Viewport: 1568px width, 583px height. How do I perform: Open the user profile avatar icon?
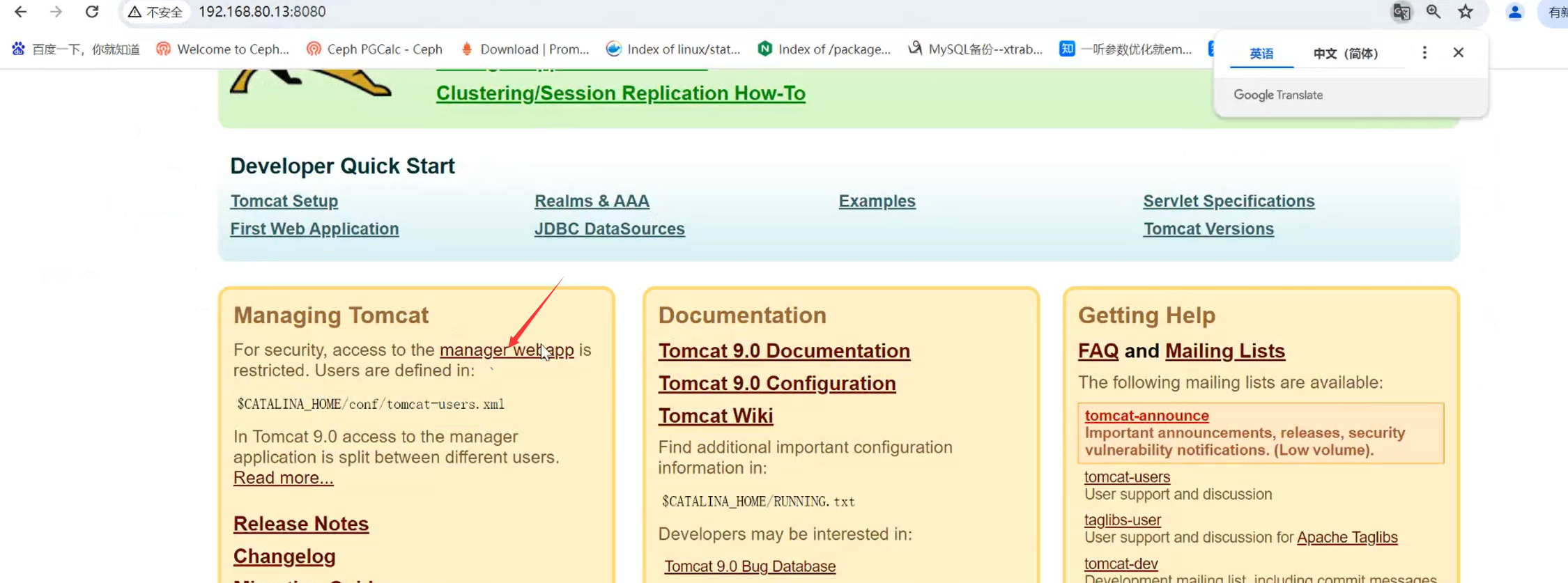(x=1515, y=12)
